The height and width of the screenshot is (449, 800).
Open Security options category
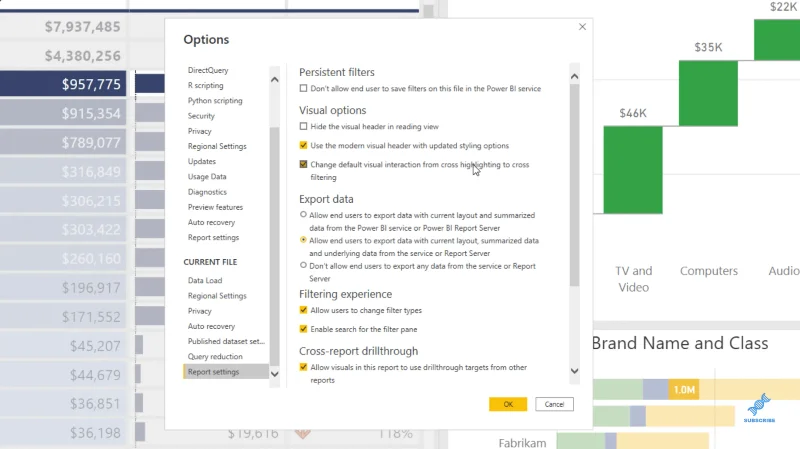tap(201, 116)
